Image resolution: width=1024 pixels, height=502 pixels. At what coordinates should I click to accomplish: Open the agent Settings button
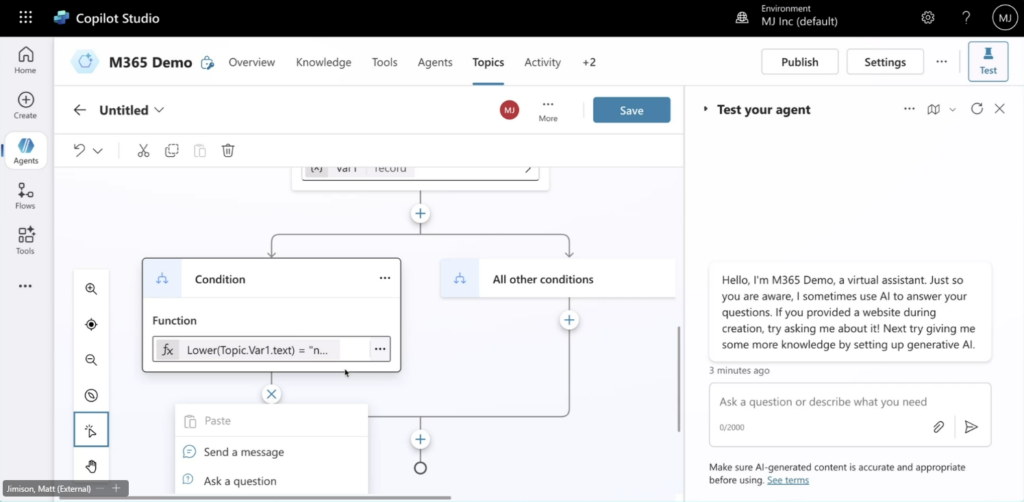tap(885, 62)
